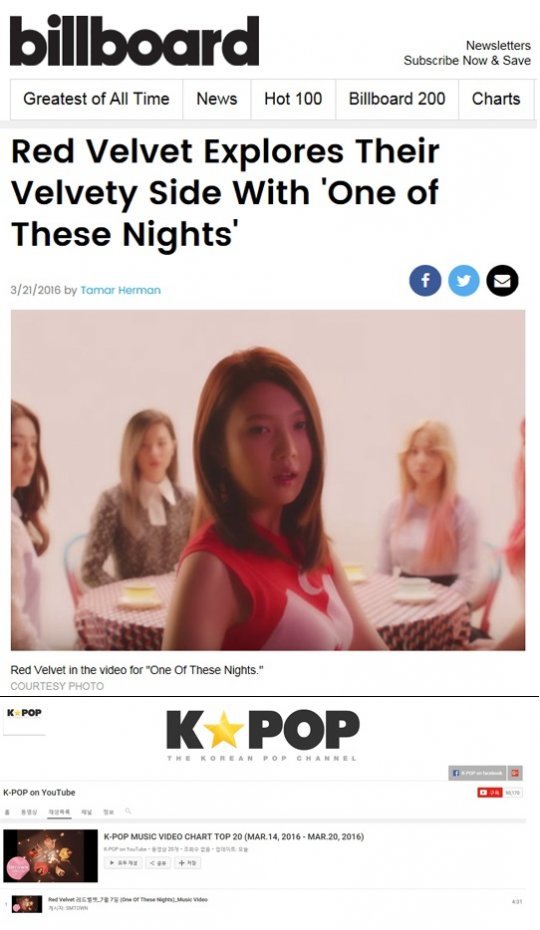Click the playlist share button
The width and height of the screenshot is (540, 930).
[158, 863]
